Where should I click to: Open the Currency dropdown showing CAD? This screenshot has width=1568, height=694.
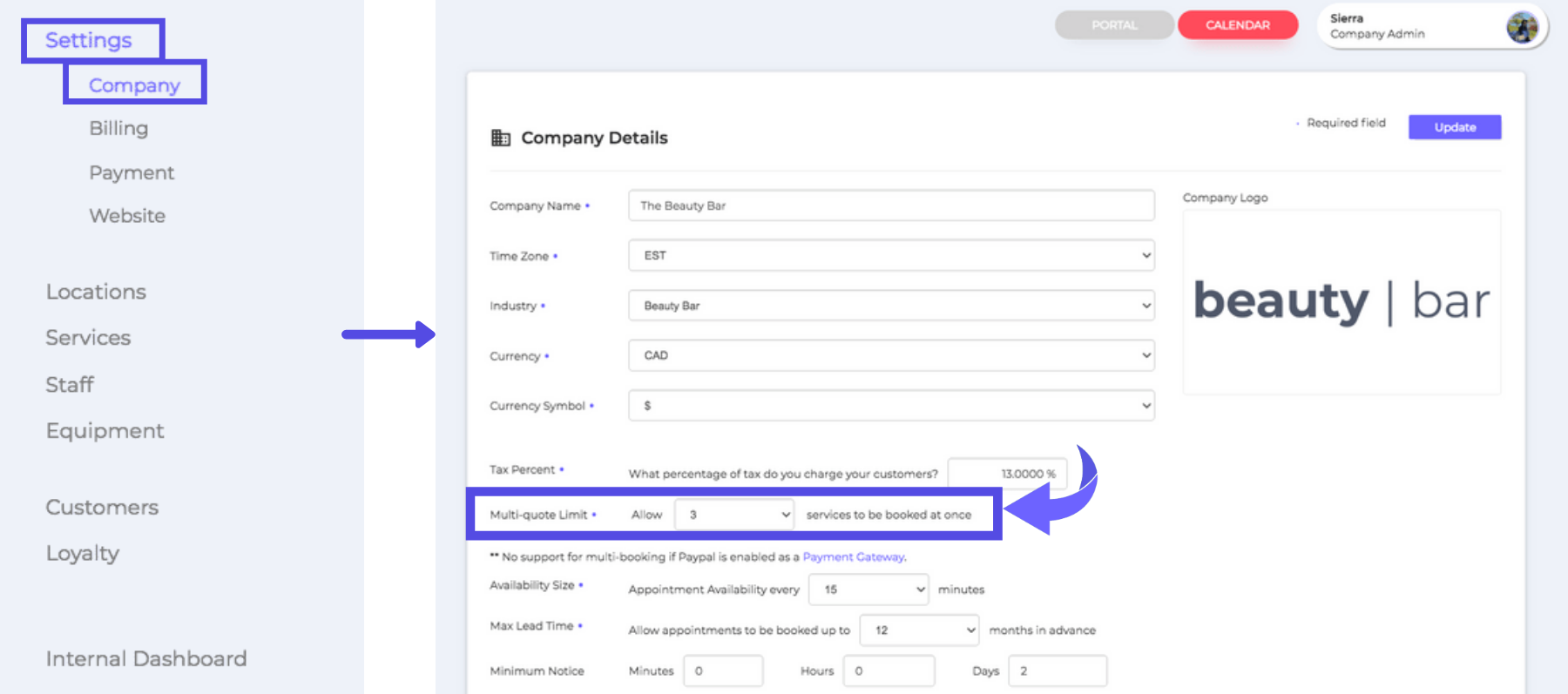coord(891,355)
